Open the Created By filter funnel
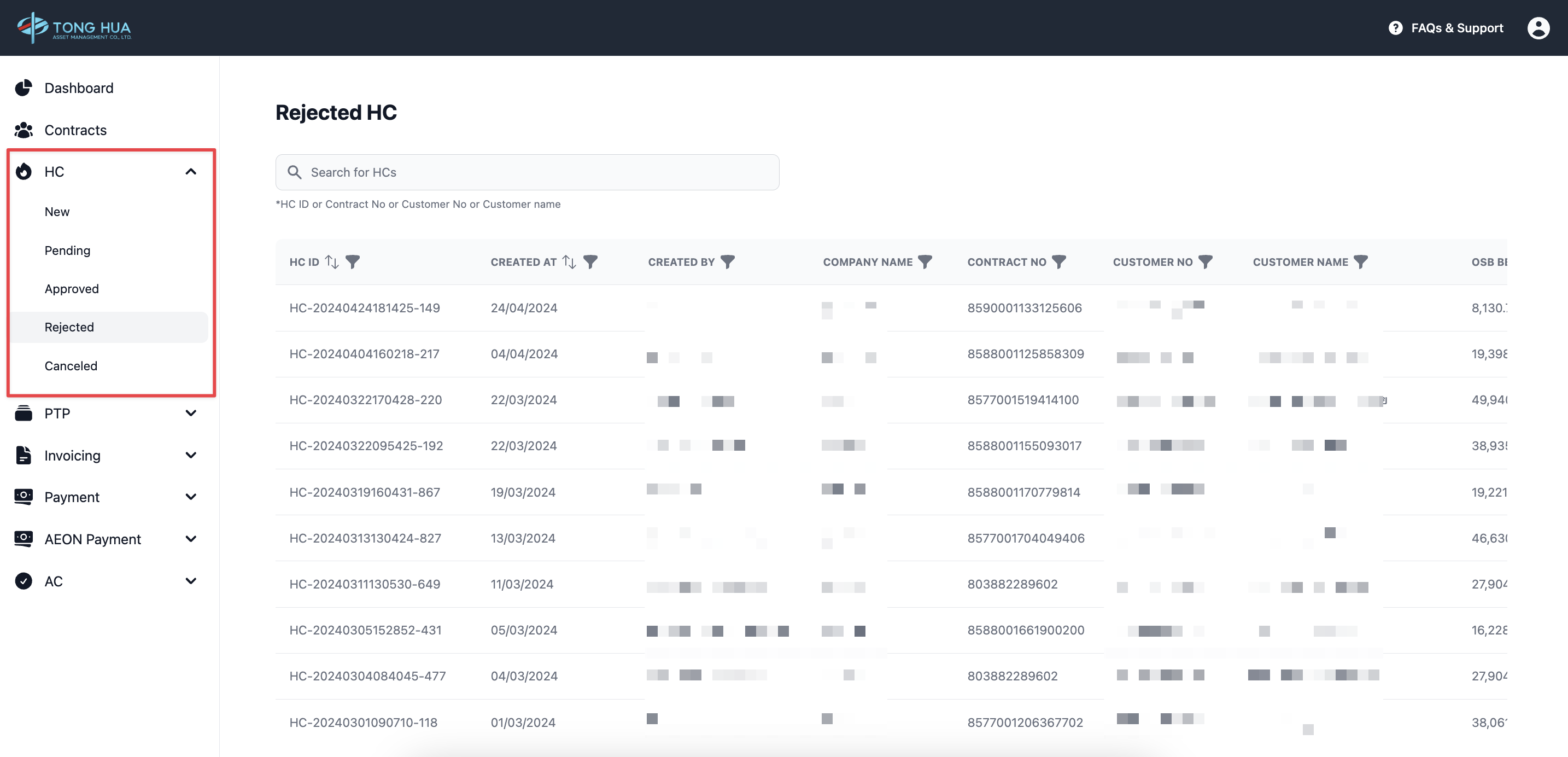1568x757 pixels. coord(727,262)
